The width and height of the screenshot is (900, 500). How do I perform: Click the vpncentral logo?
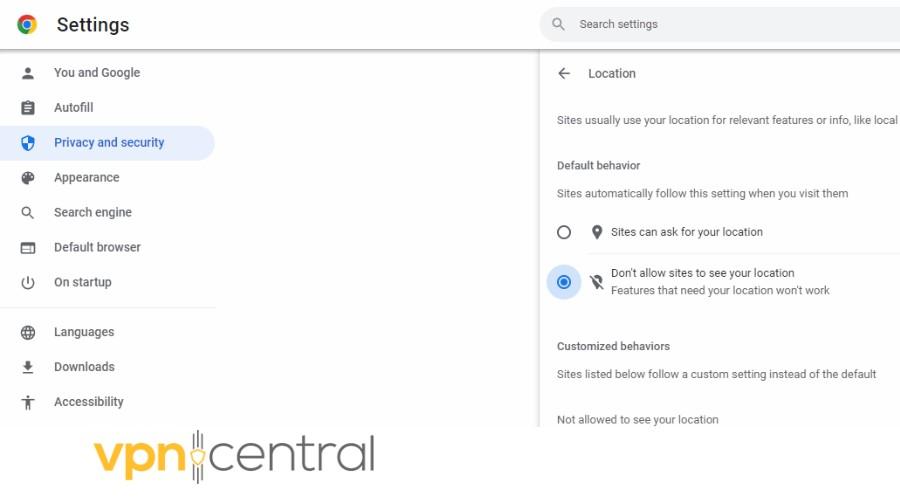coord(234,456)
